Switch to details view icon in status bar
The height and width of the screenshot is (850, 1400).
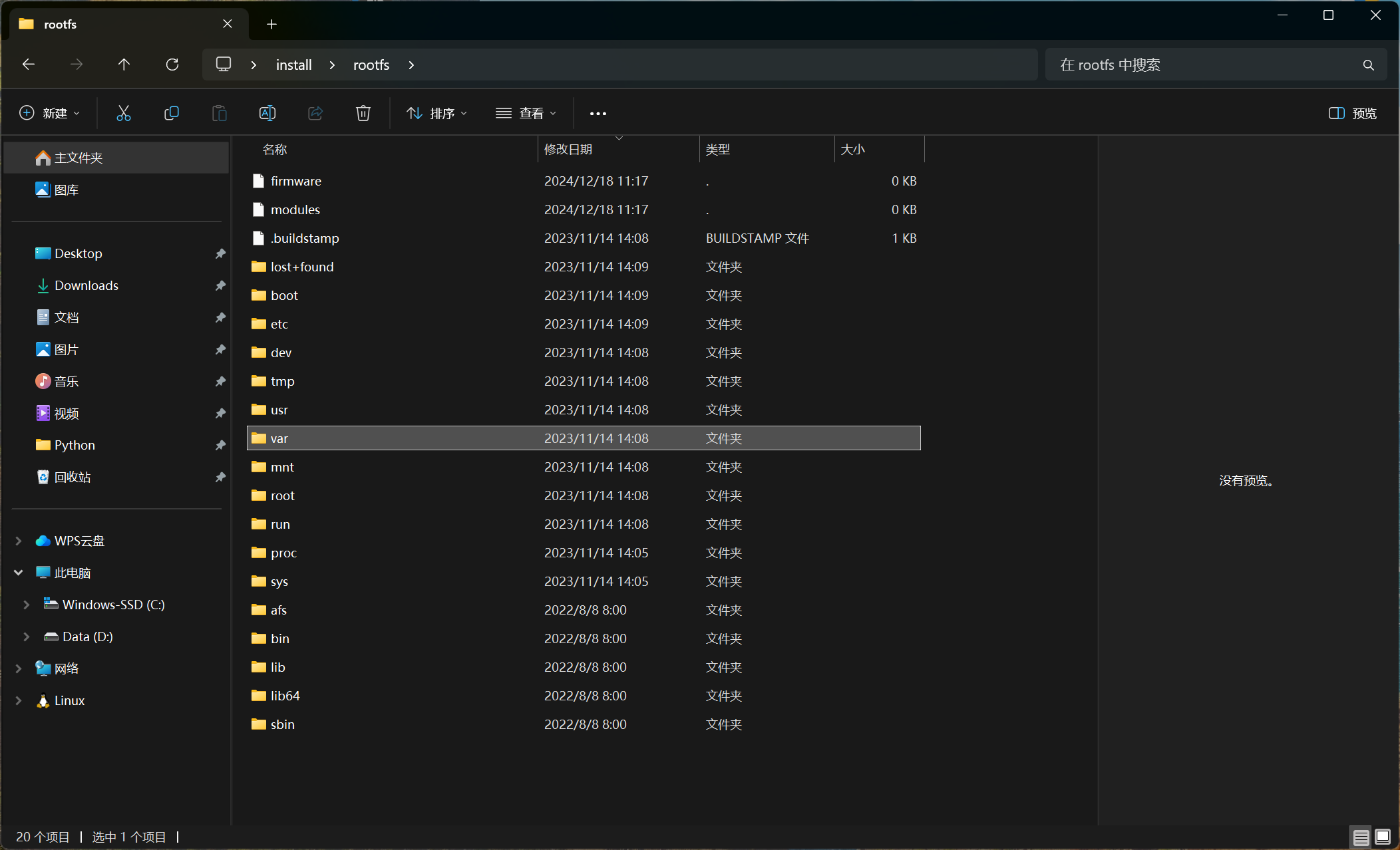coord(1361,837)
